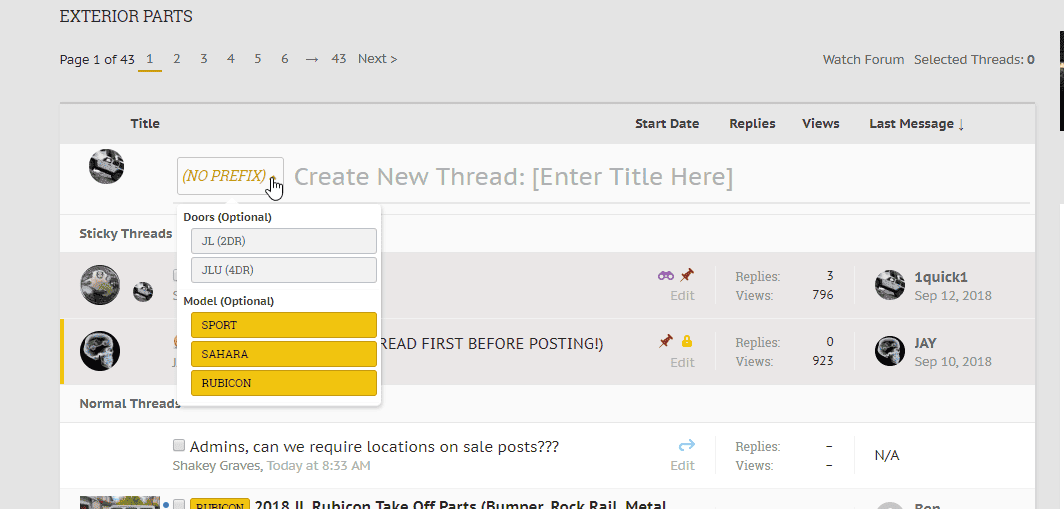Viewport: 1064px width, 509px height.
Task: Select the JL (2DR) prefix option
Action: click(x=284, y=241)
